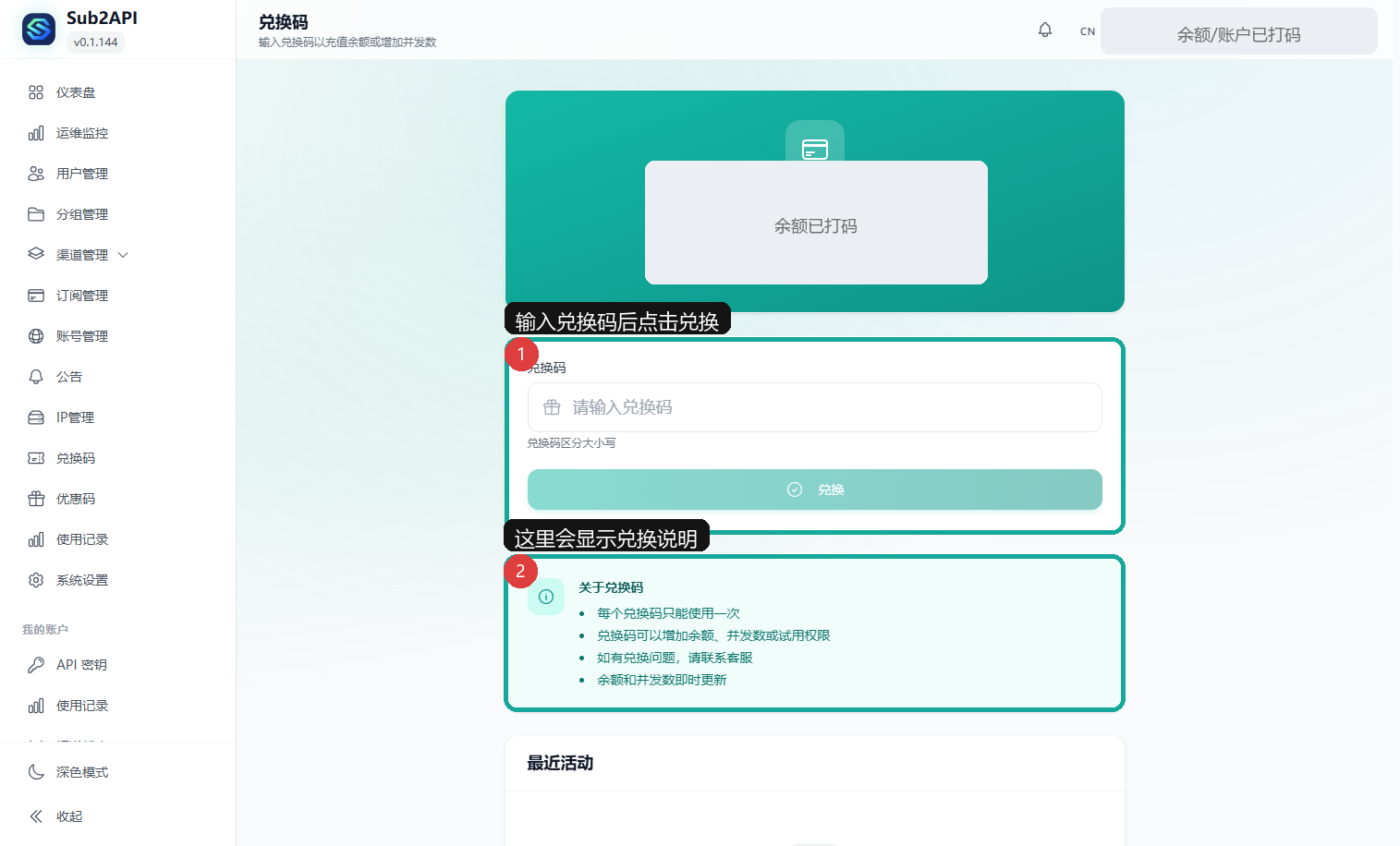Expand the 渠道管理 chevron
The image size is (1400, 846).
[x=123, y=255]
